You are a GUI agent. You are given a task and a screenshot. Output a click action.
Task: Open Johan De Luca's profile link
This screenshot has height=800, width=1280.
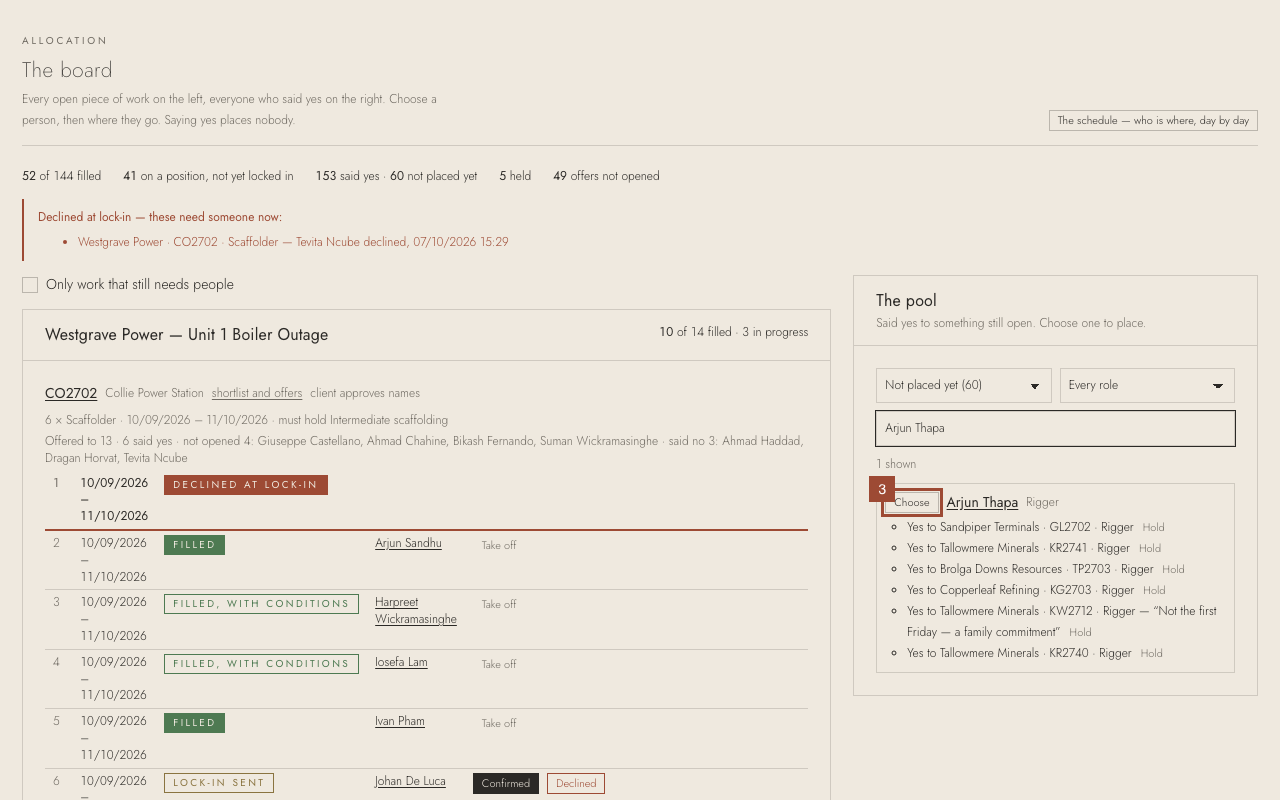click(x=410, y=781)
